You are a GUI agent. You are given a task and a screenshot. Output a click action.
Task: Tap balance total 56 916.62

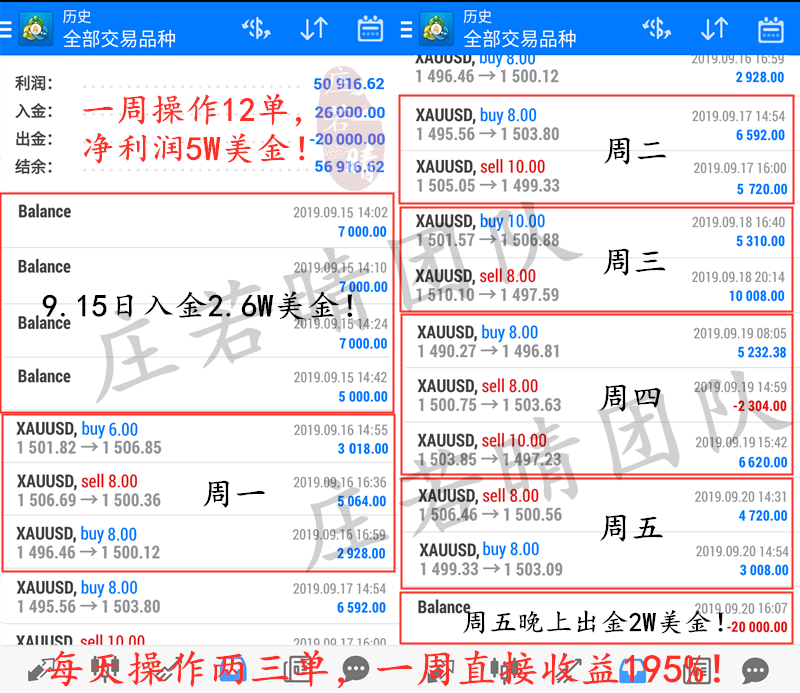click(349, 166)
